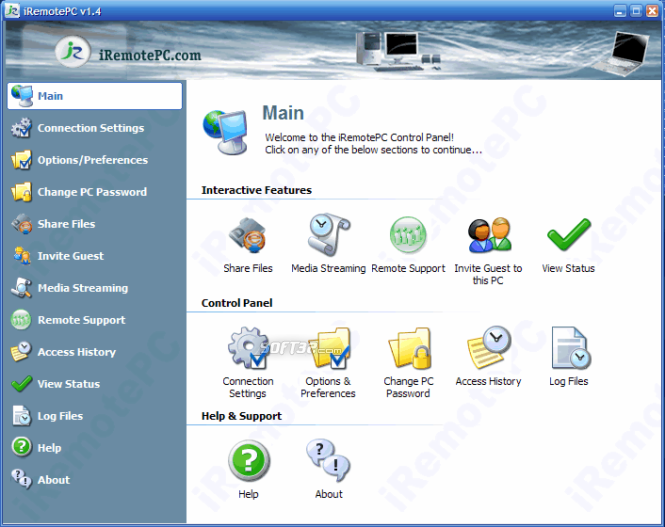665x527 pixels.
Task: Minimize the iRemotePC window
Action: coord(620,11)
